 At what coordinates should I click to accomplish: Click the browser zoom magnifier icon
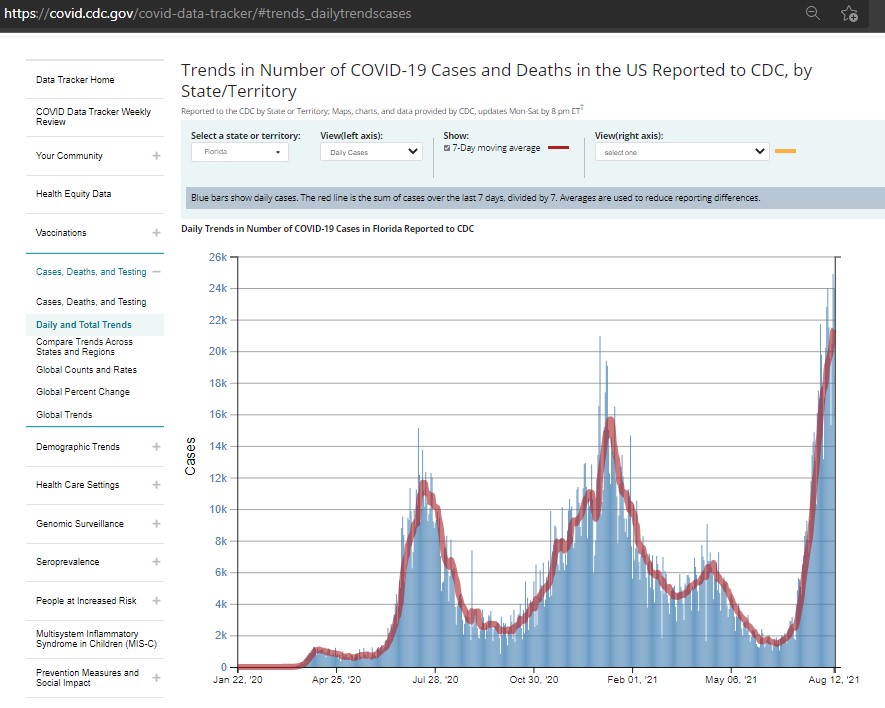pos(812,13)
